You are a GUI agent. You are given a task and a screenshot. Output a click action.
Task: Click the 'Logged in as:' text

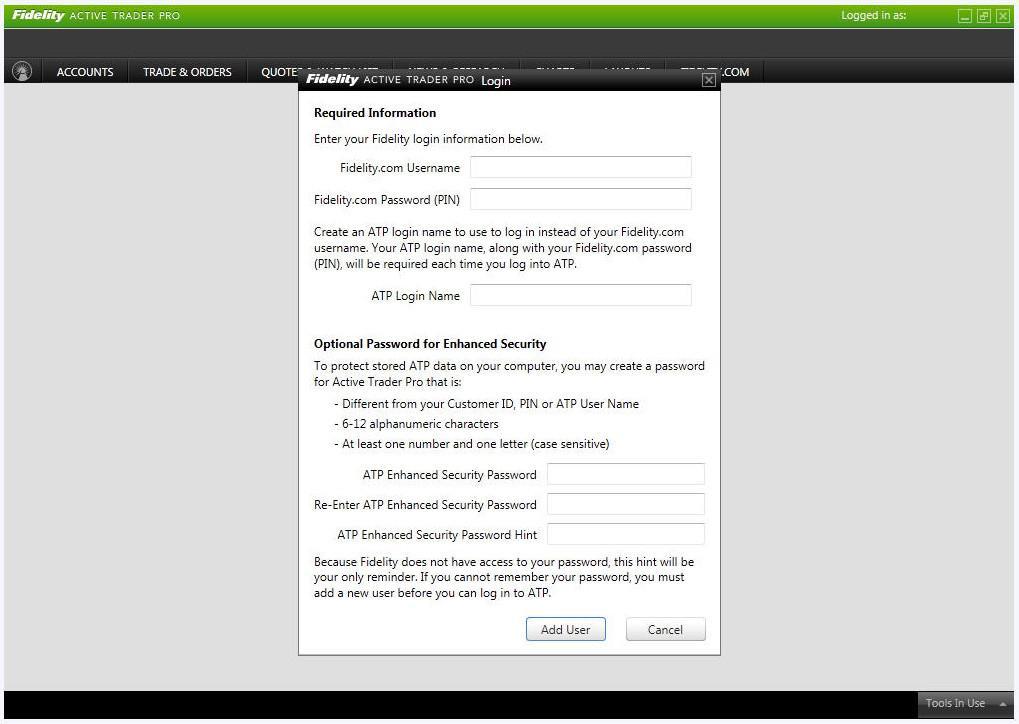tap(873, 15)
